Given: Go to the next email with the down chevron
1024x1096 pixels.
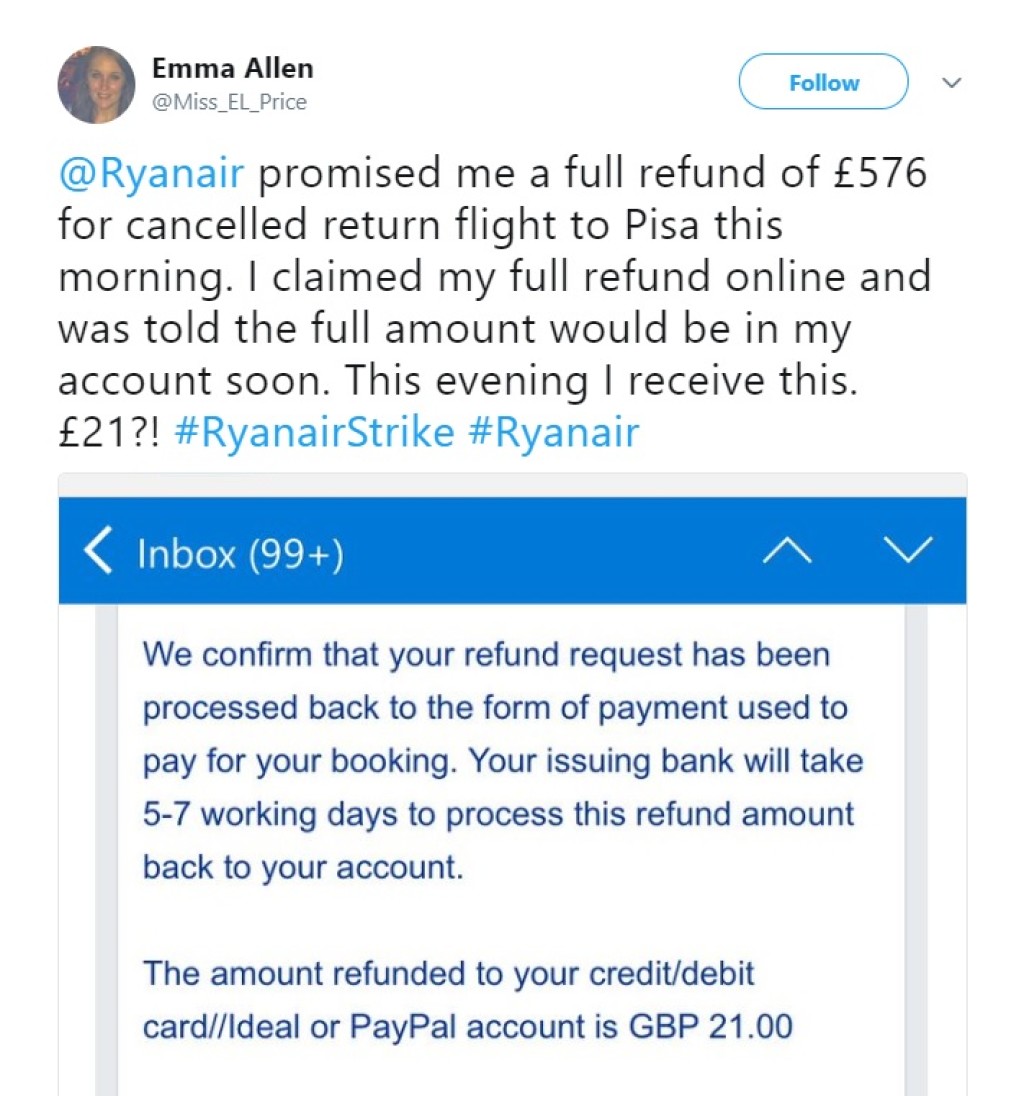Looking at the screenshot, I should coord(909,550).
